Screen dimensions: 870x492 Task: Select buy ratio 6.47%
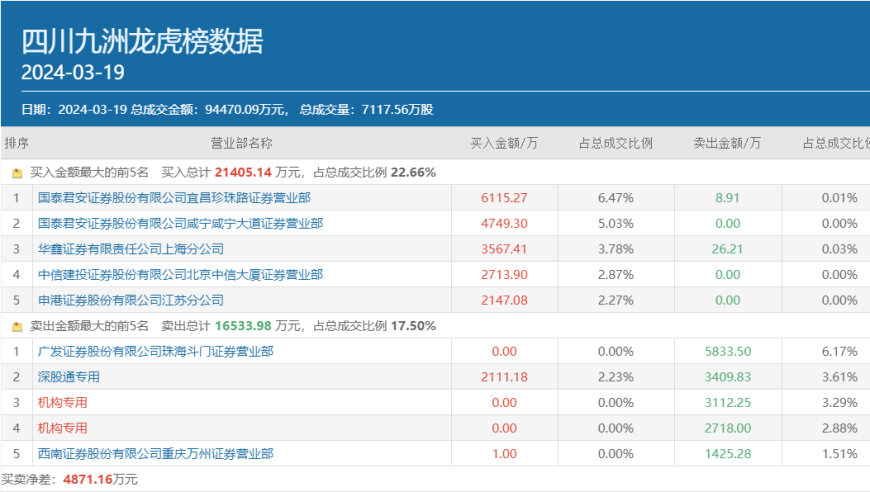coord(616,198)
